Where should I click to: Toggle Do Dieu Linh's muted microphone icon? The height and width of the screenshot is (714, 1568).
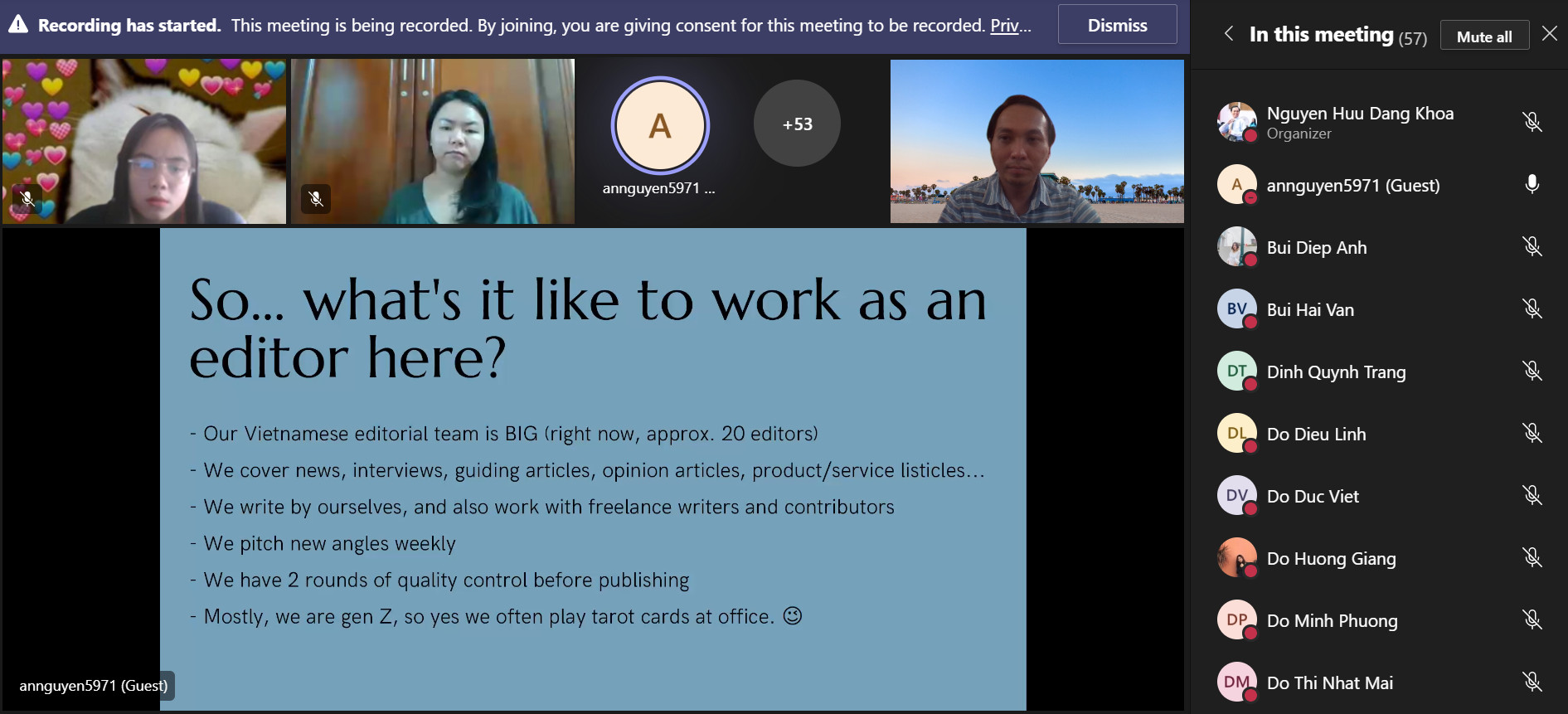pyautogui.click(x=1532, y=433)
